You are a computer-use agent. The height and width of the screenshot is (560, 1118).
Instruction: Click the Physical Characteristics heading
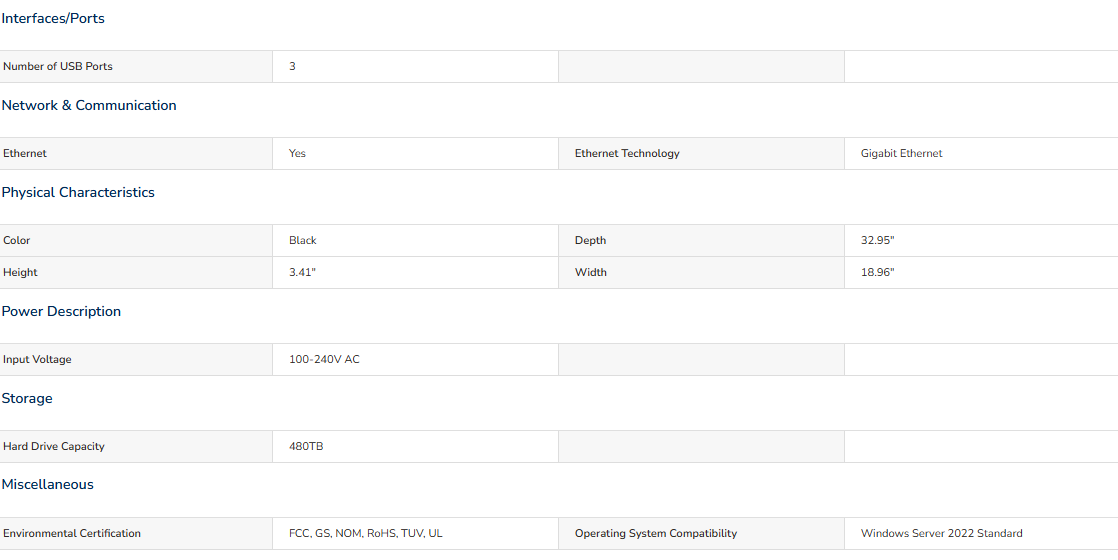pos(78,193)
